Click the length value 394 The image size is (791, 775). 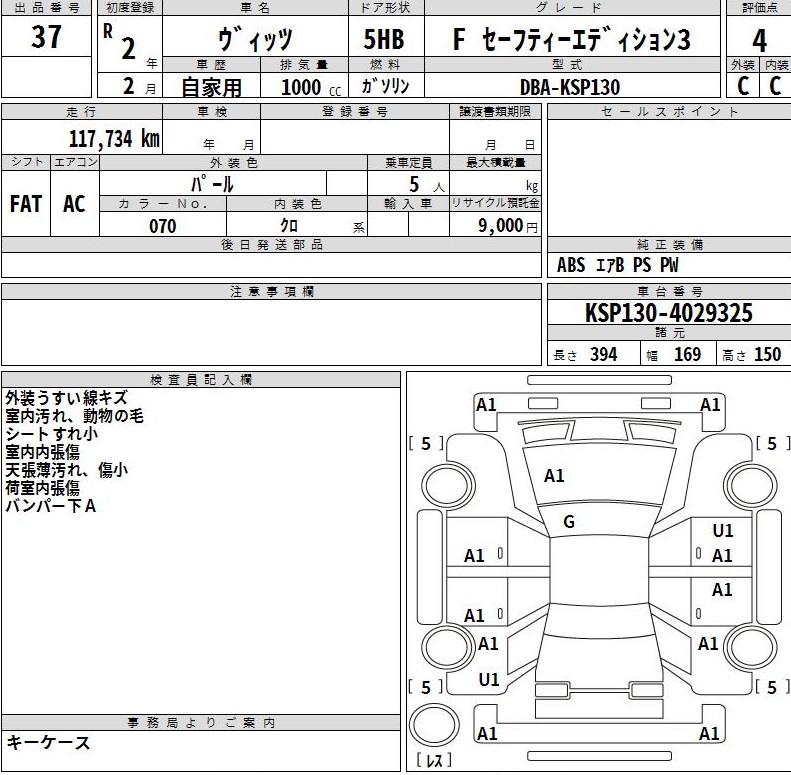pyautogui.click(x=603, y=354)
